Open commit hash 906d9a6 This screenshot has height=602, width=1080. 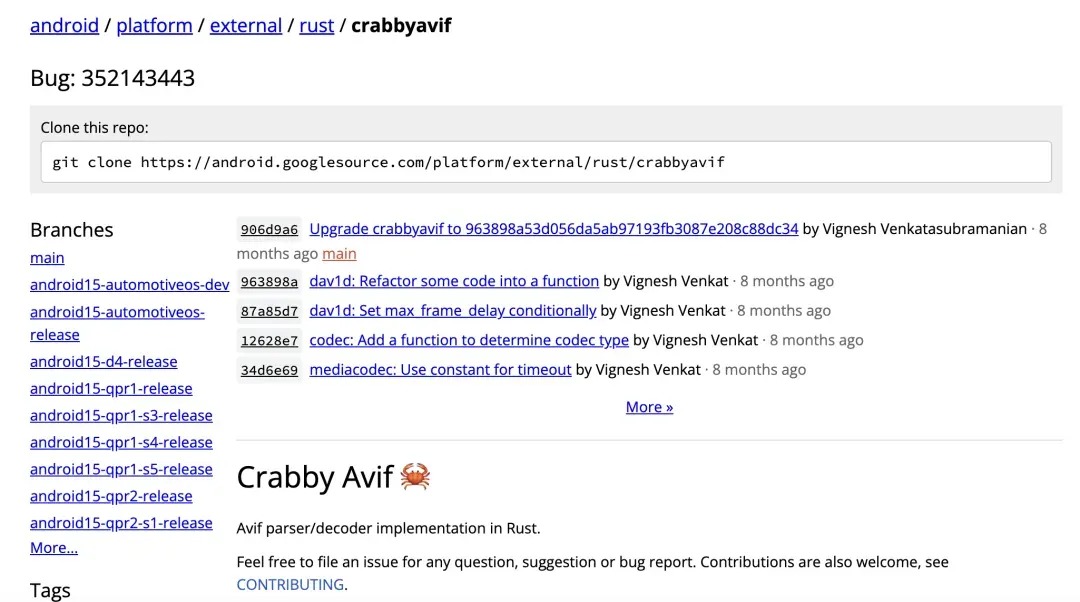269,230
